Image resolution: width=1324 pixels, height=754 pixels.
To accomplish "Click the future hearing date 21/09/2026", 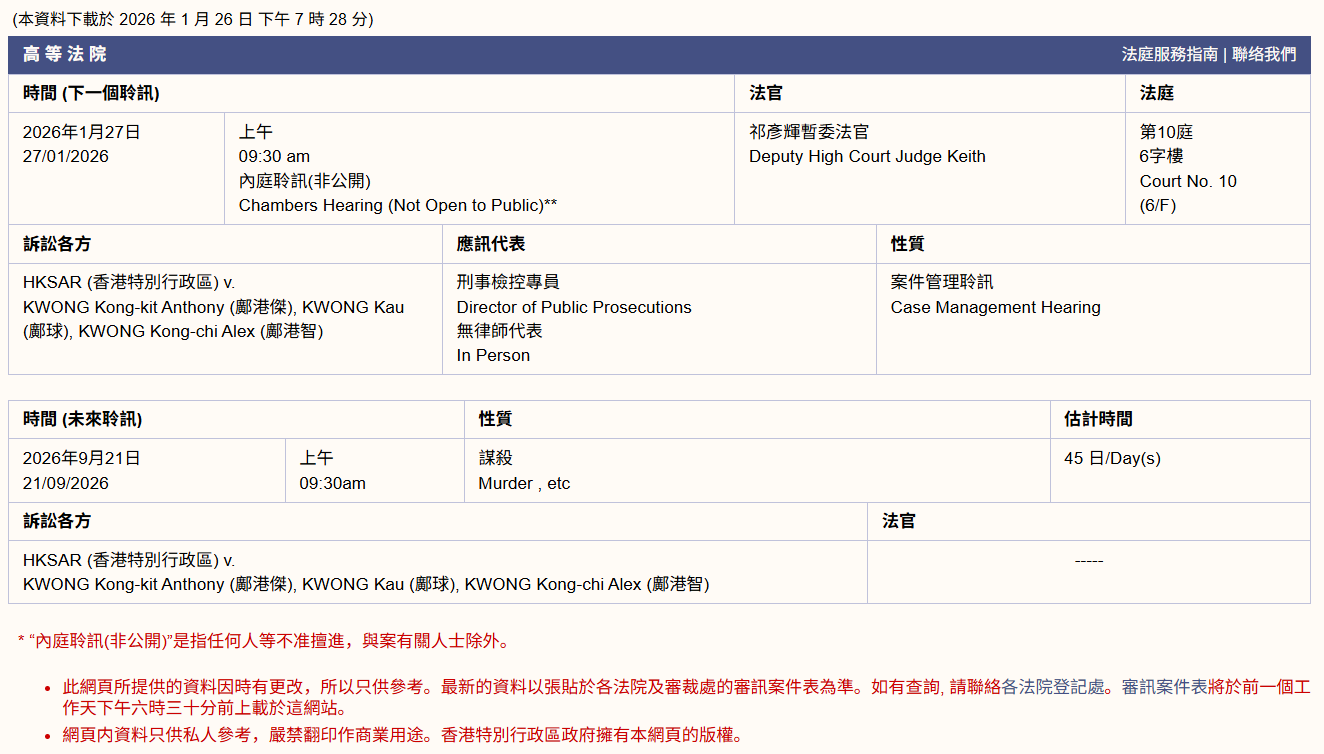I will (66, 483).
